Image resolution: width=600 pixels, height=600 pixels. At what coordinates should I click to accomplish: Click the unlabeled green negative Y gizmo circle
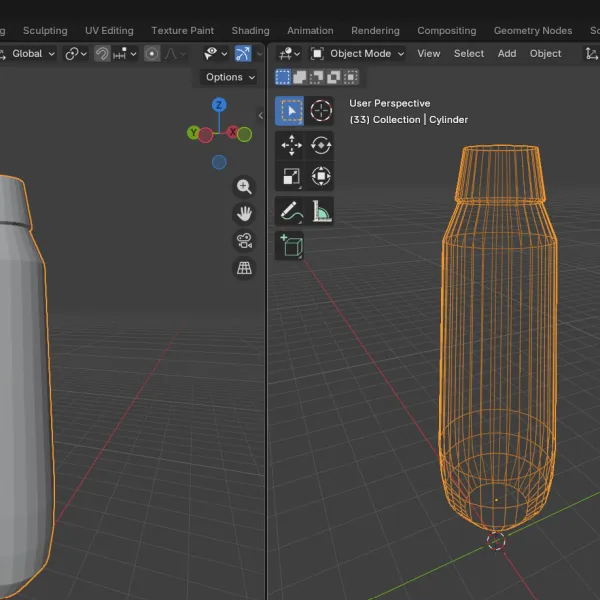[245, 135]
